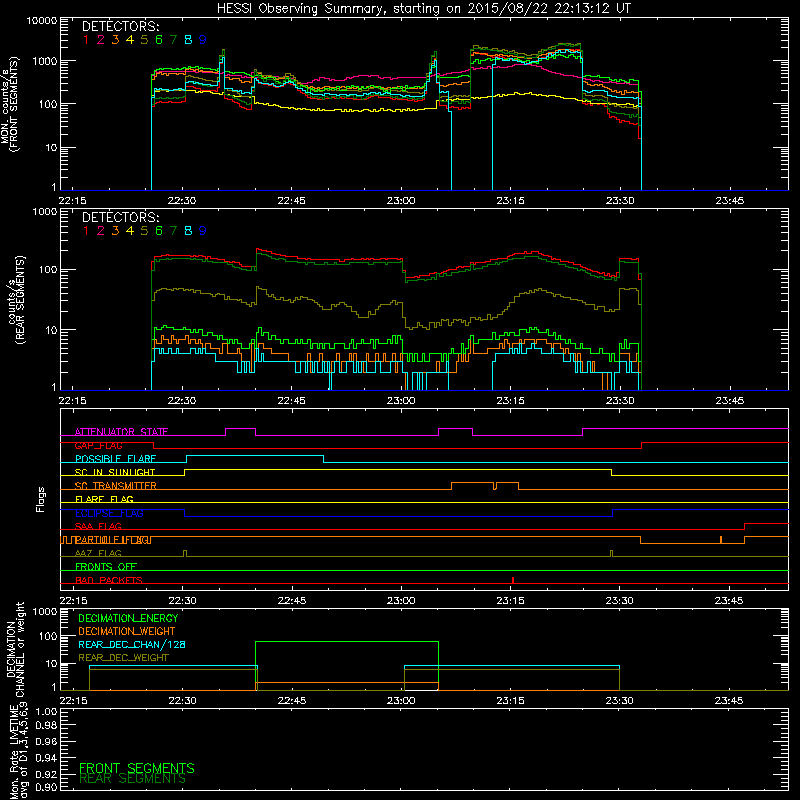
Task: Click the 10000 tick on front segments axis
Action: pyautogui.click(x=42, y=21)
